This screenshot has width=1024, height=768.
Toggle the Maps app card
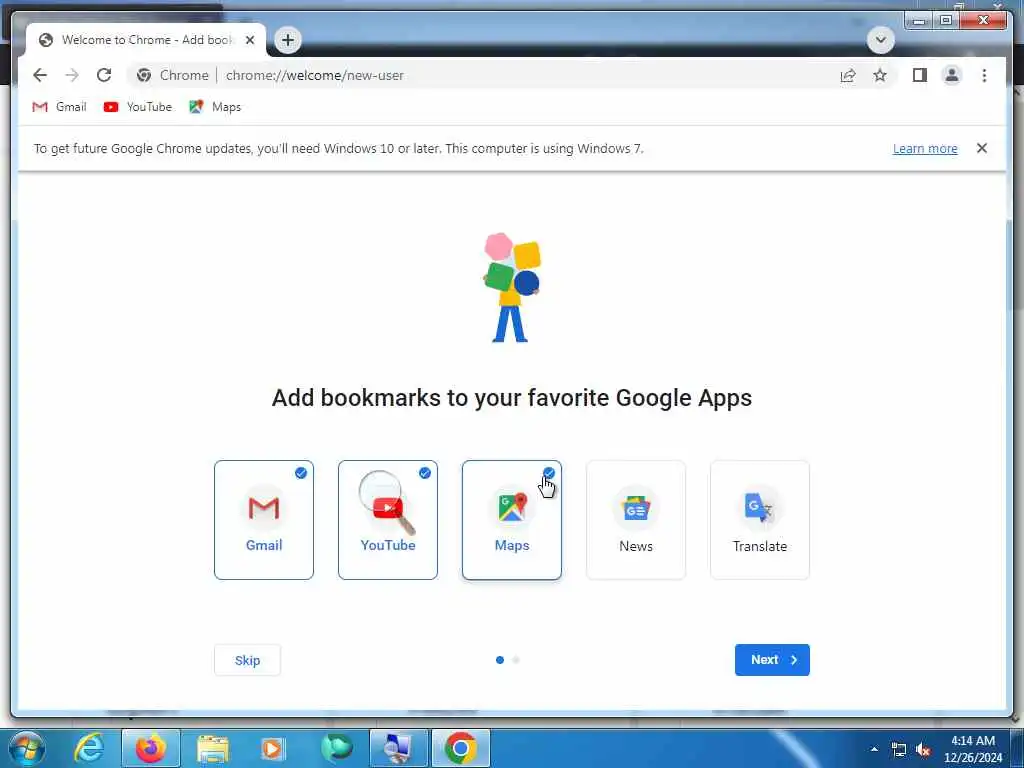(512, 520)
